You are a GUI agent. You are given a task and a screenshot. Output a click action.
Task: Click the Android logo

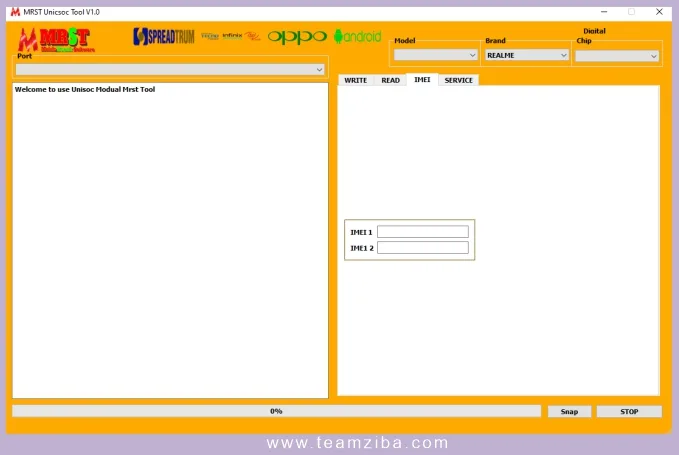[x=358, y=36]
